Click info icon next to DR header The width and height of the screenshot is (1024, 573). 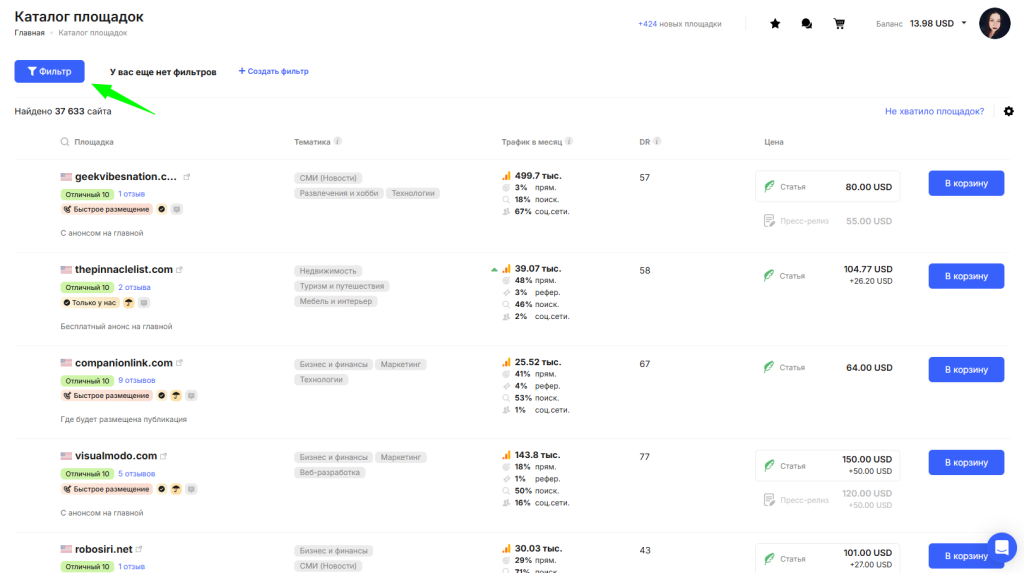pyautogui.click(x=657, y=142)
